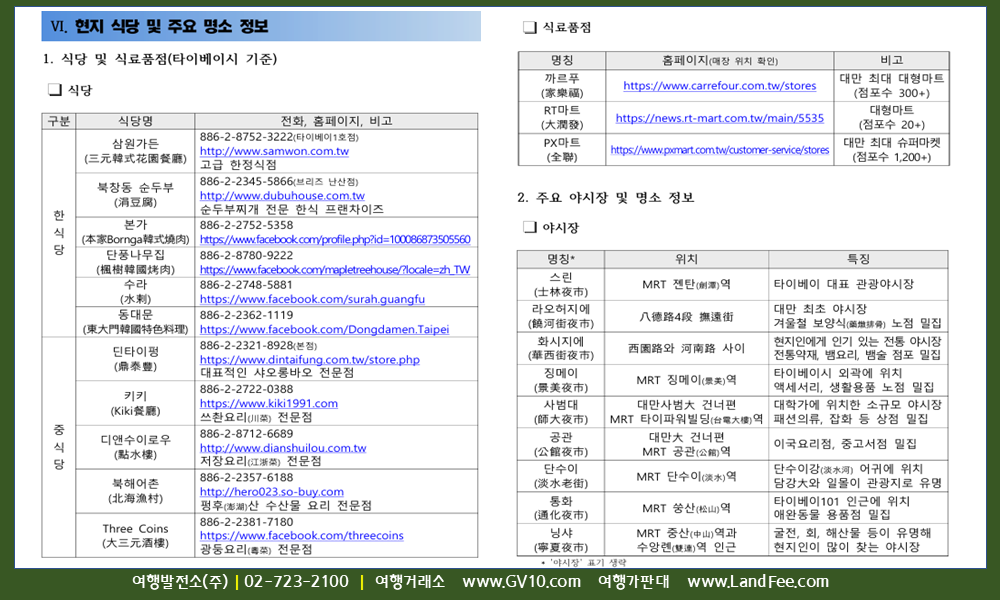Click the 02-723-2100 phone number
The image size is (1000, 600).
[296, 582]
